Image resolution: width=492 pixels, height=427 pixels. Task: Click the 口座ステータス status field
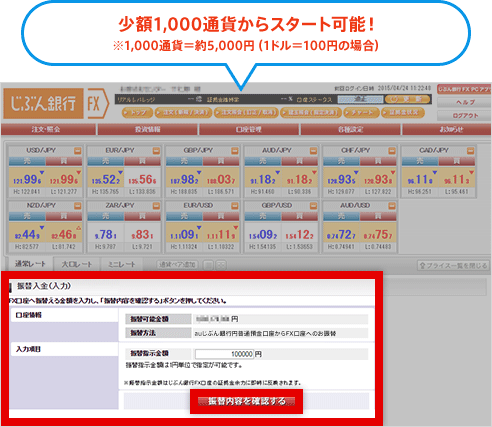pyautogui.click(x=360, y=99)
